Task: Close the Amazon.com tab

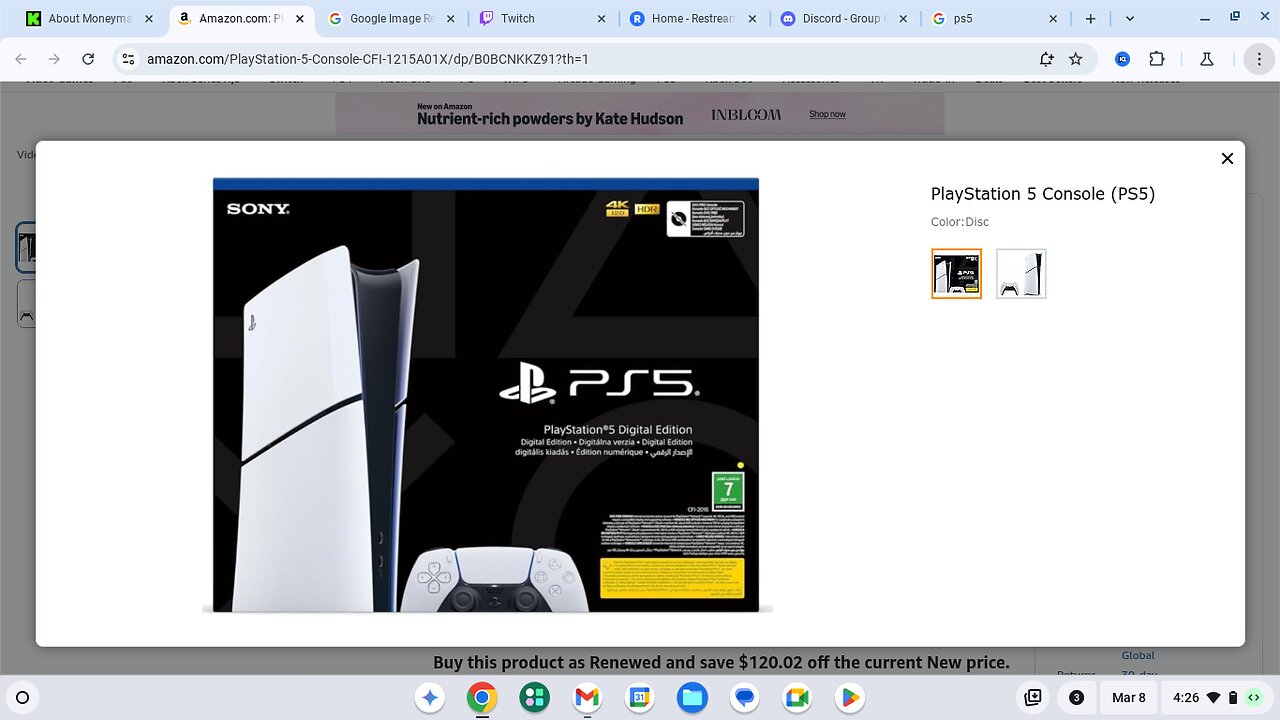Action: click(299, 19)
